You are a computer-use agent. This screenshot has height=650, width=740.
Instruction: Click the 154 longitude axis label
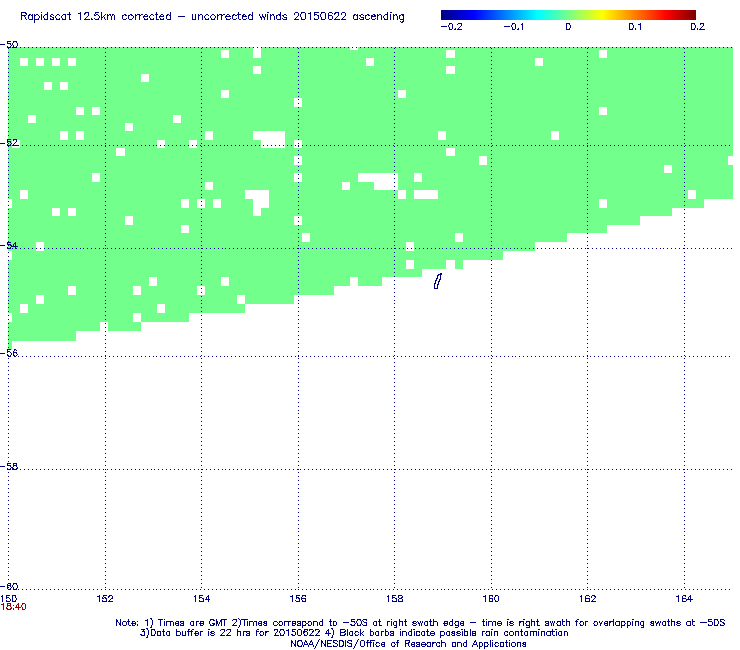click(202, 599)
